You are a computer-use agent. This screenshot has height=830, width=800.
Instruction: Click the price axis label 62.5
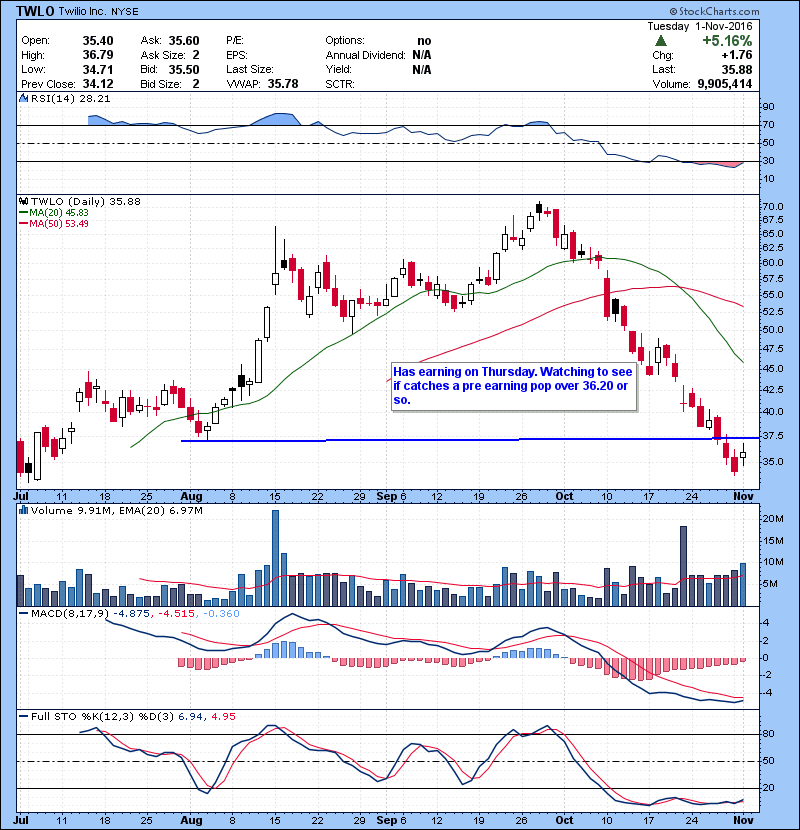click(x=772, y=248)
